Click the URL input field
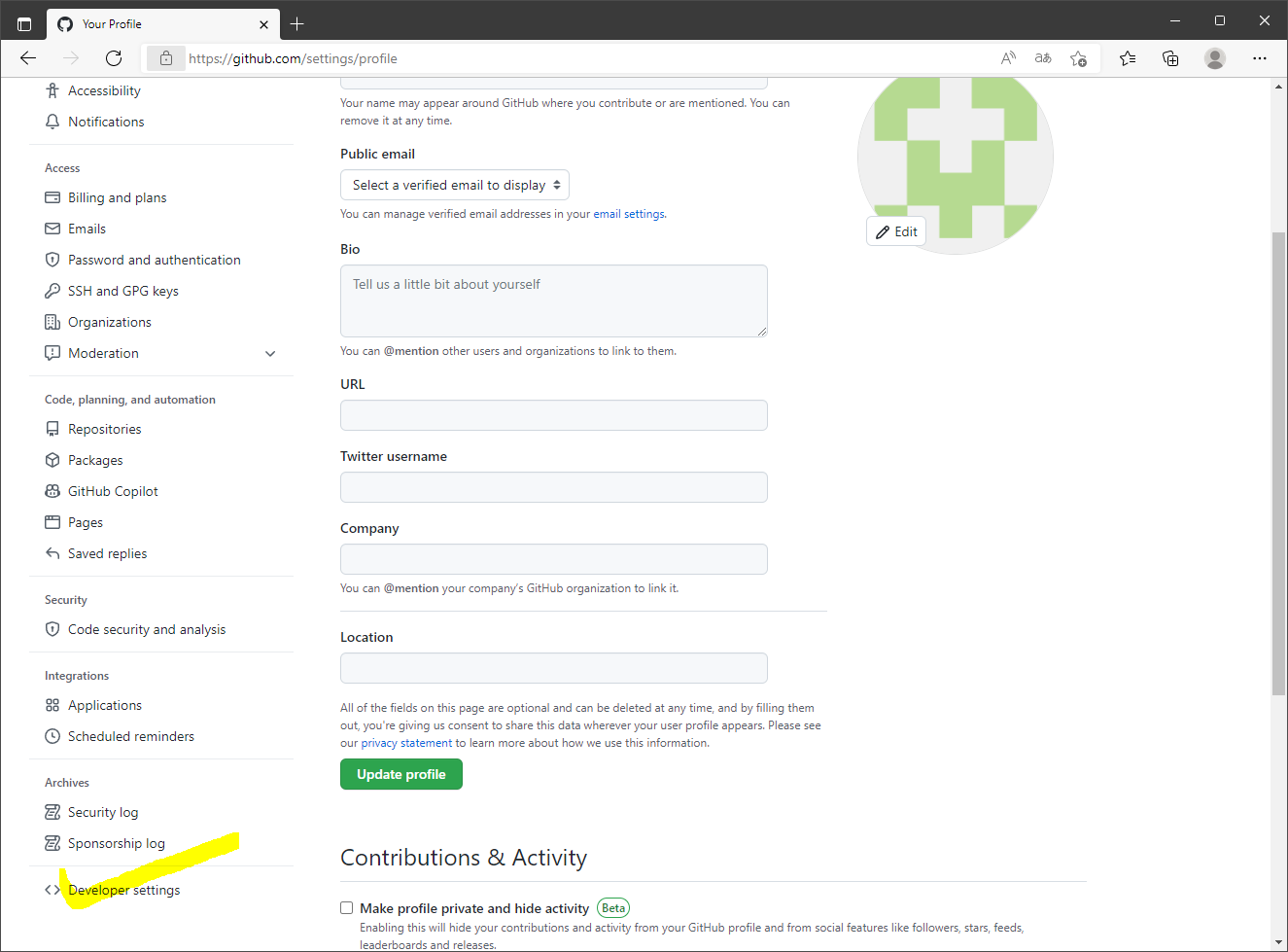The height and width of the screenshot is (952, 1288). [554, 415]
